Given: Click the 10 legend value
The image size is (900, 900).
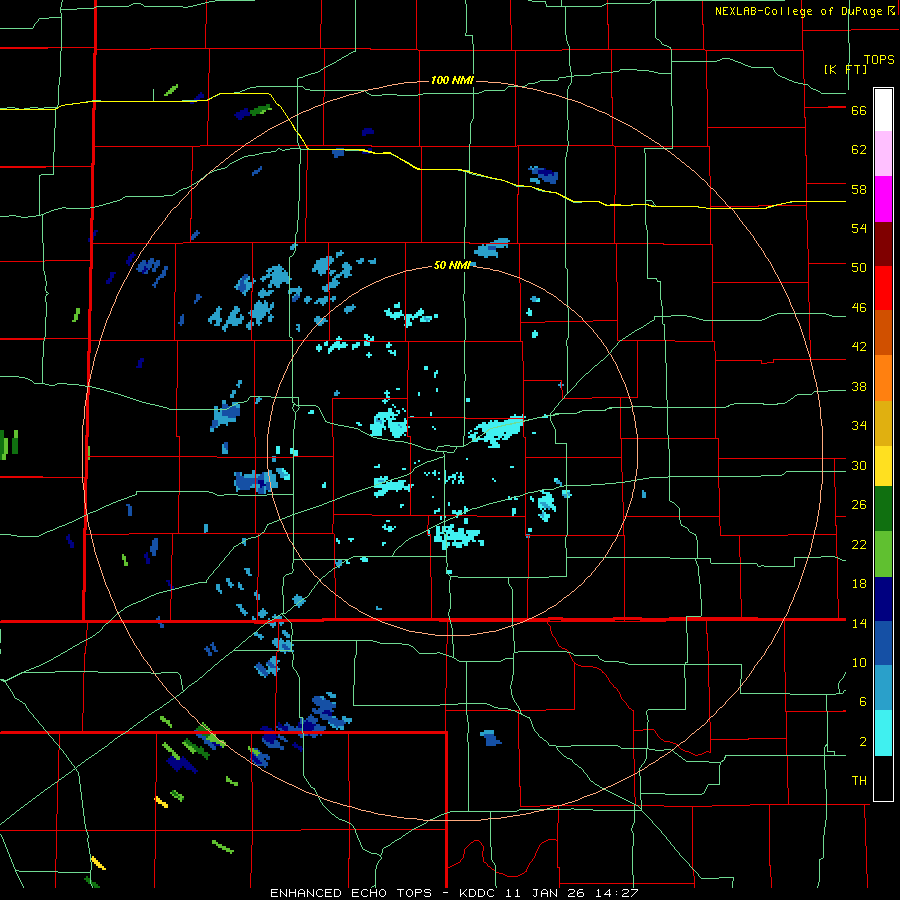Looking at the screenshot, I should click(x=859, y=662).
